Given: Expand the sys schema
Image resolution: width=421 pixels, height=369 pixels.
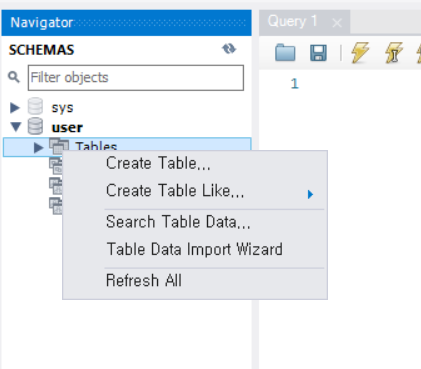Looking at the screenshot, I should click(15, 107).
